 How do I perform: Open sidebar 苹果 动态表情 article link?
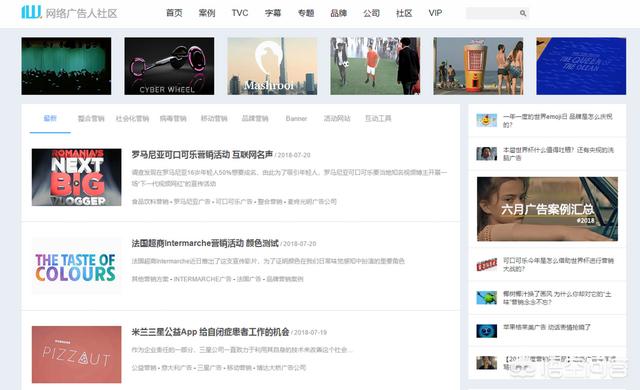[x=547, y=327]
